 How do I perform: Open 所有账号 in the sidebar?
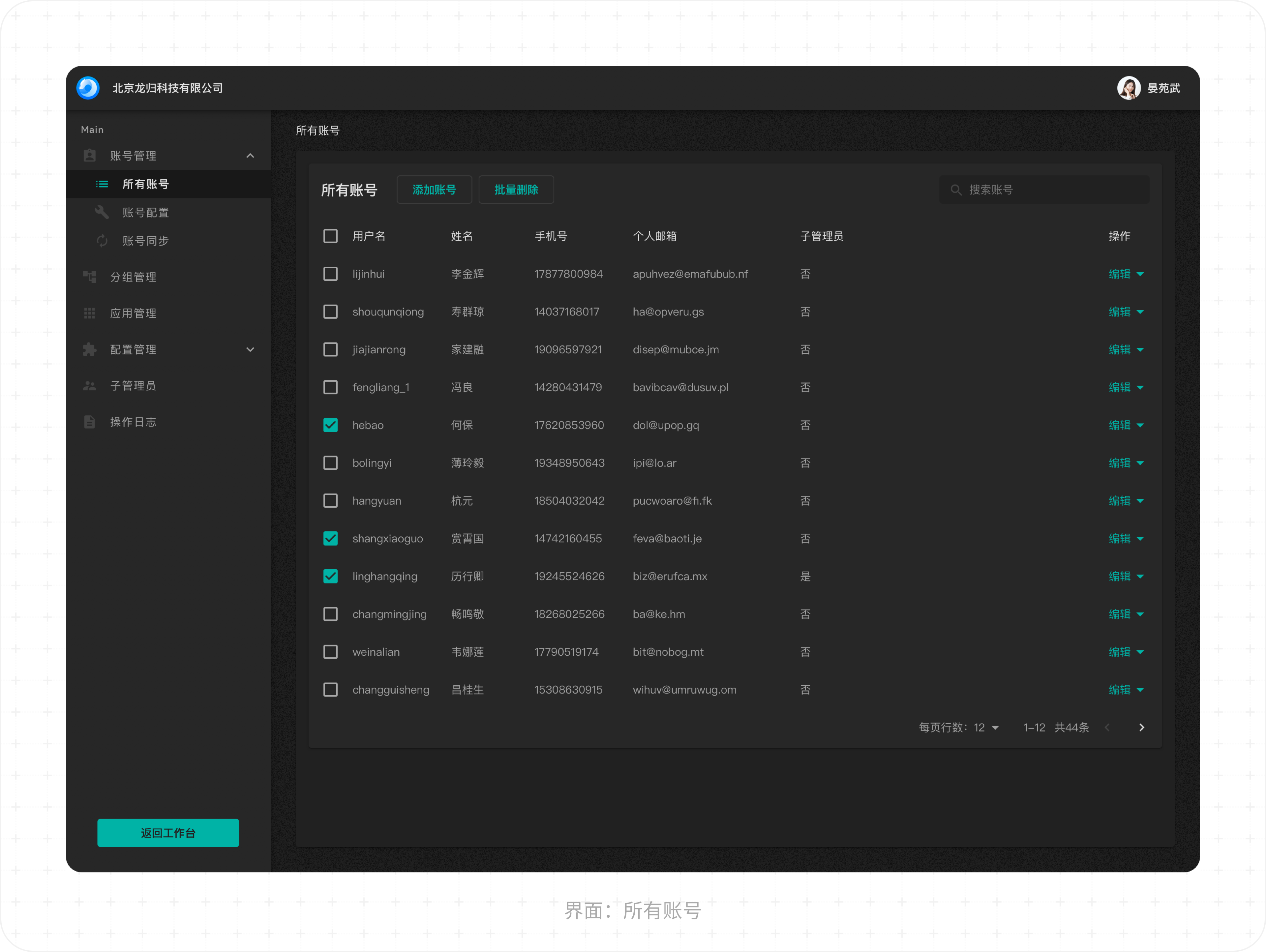168,184
